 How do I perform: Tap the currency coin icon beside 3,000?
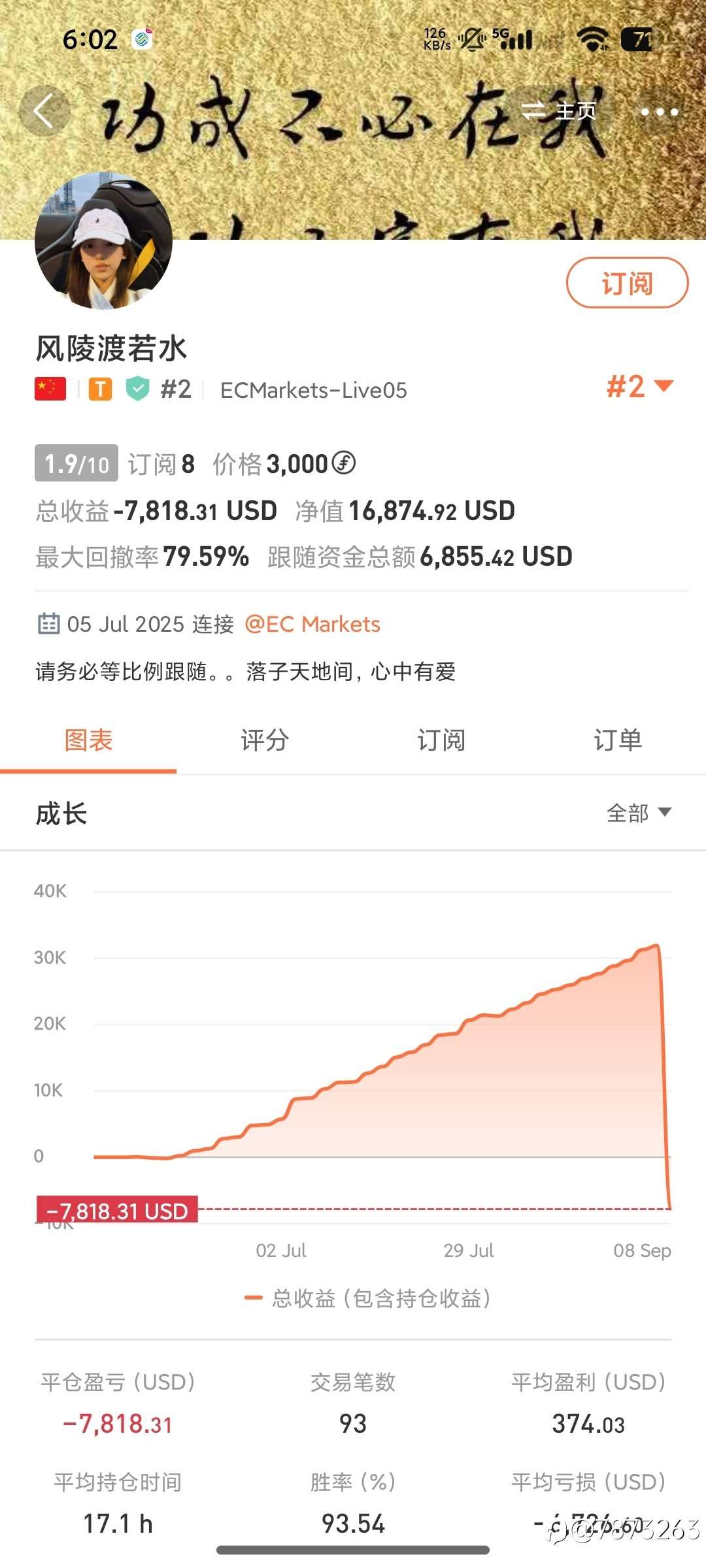(344, 463)
